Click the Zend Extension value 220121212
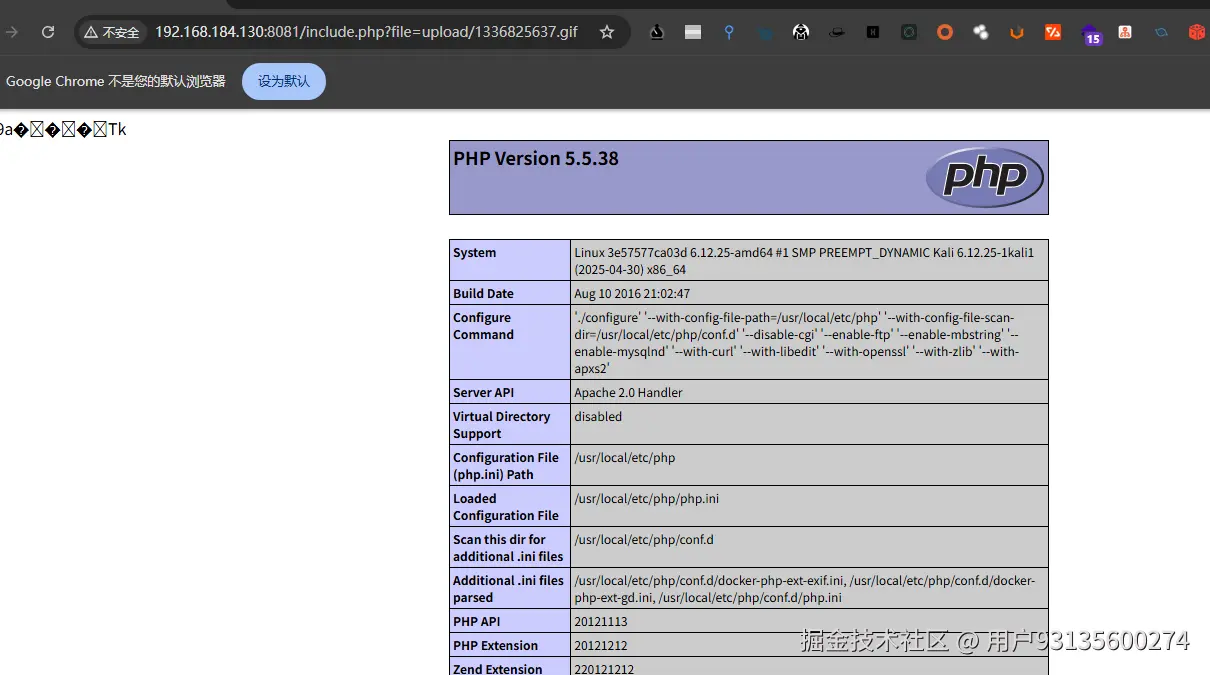 [x=604, y=669]
